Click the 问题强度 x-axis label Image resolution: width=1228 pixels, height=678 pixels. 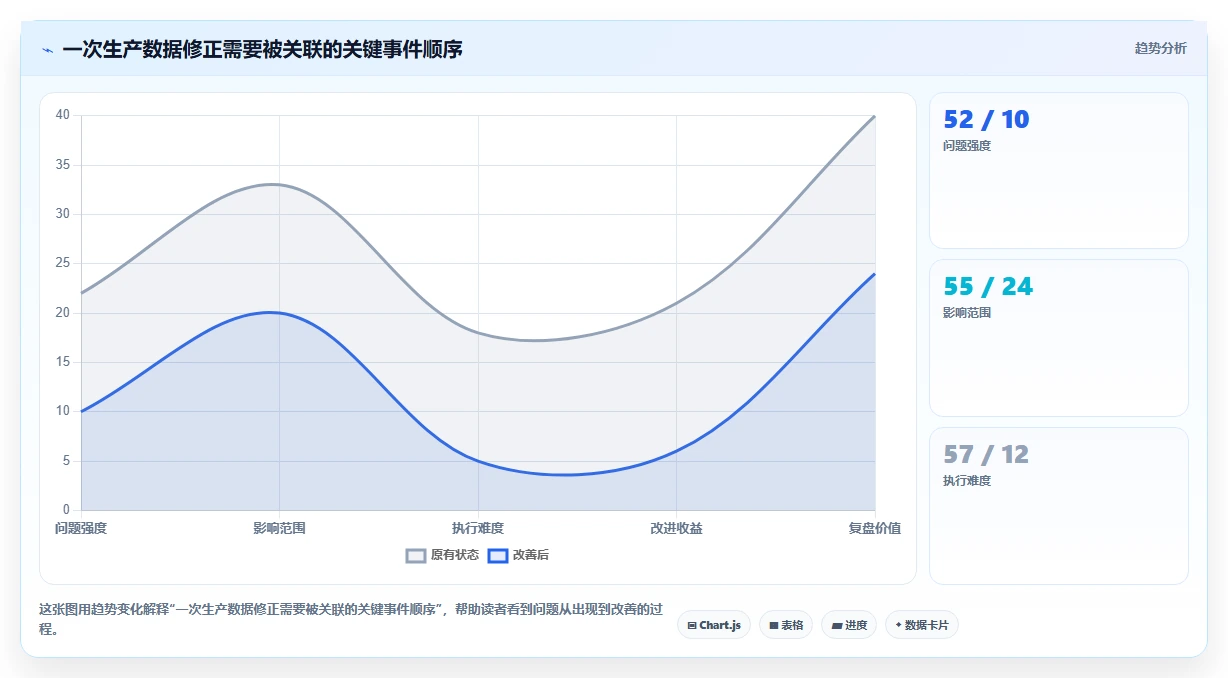tap(81, 528)
